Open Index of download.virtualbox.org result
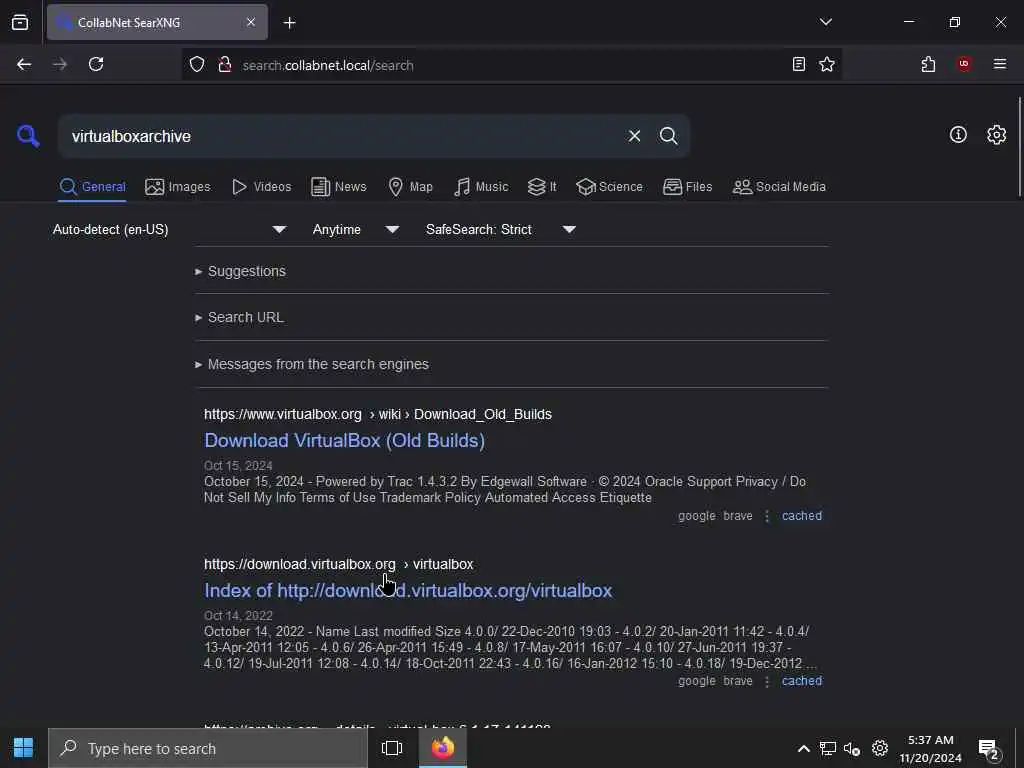The image size is (1024, 768). (408, 590)
